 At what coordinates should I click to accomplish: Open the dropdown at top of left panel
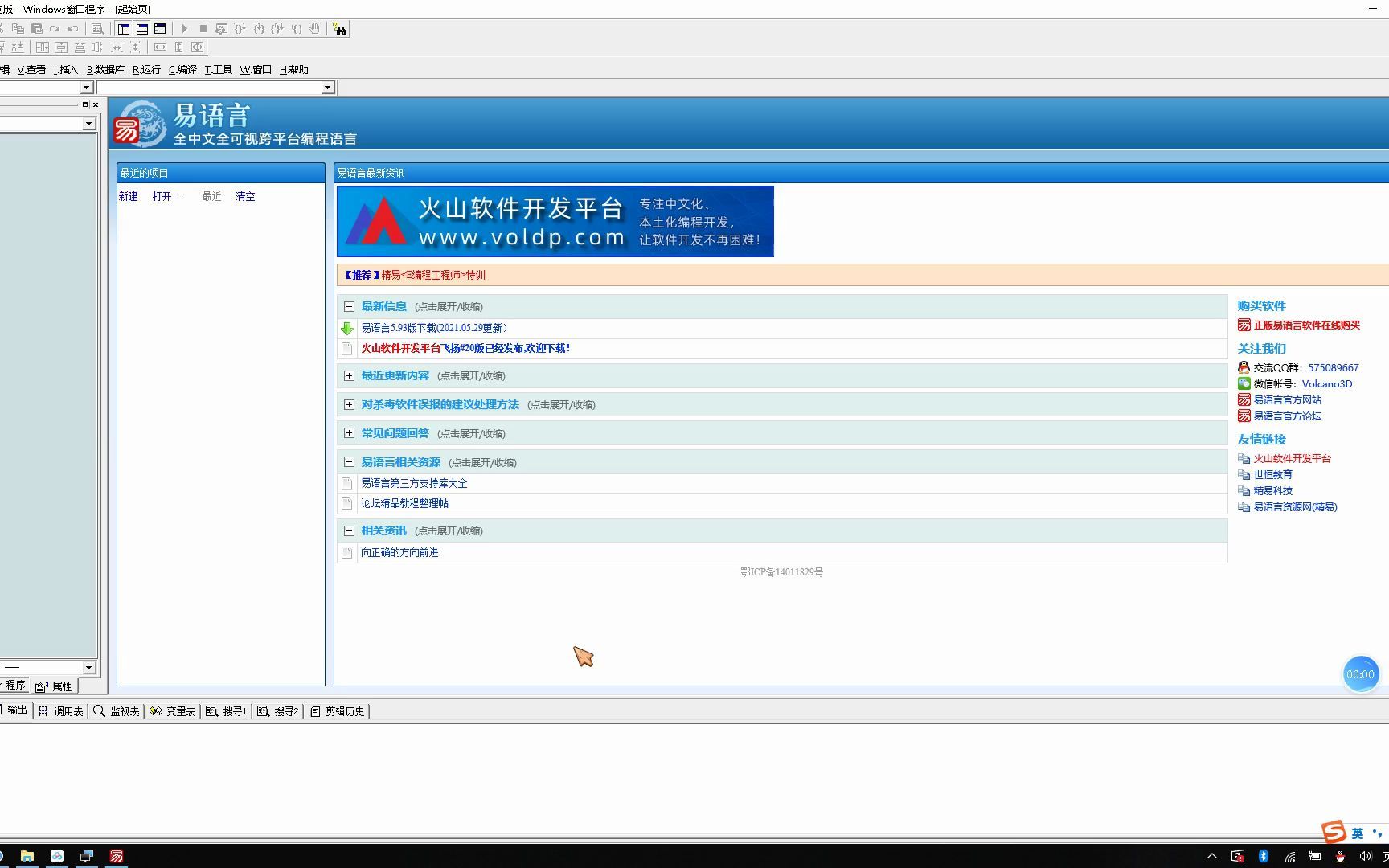point(88,124)
